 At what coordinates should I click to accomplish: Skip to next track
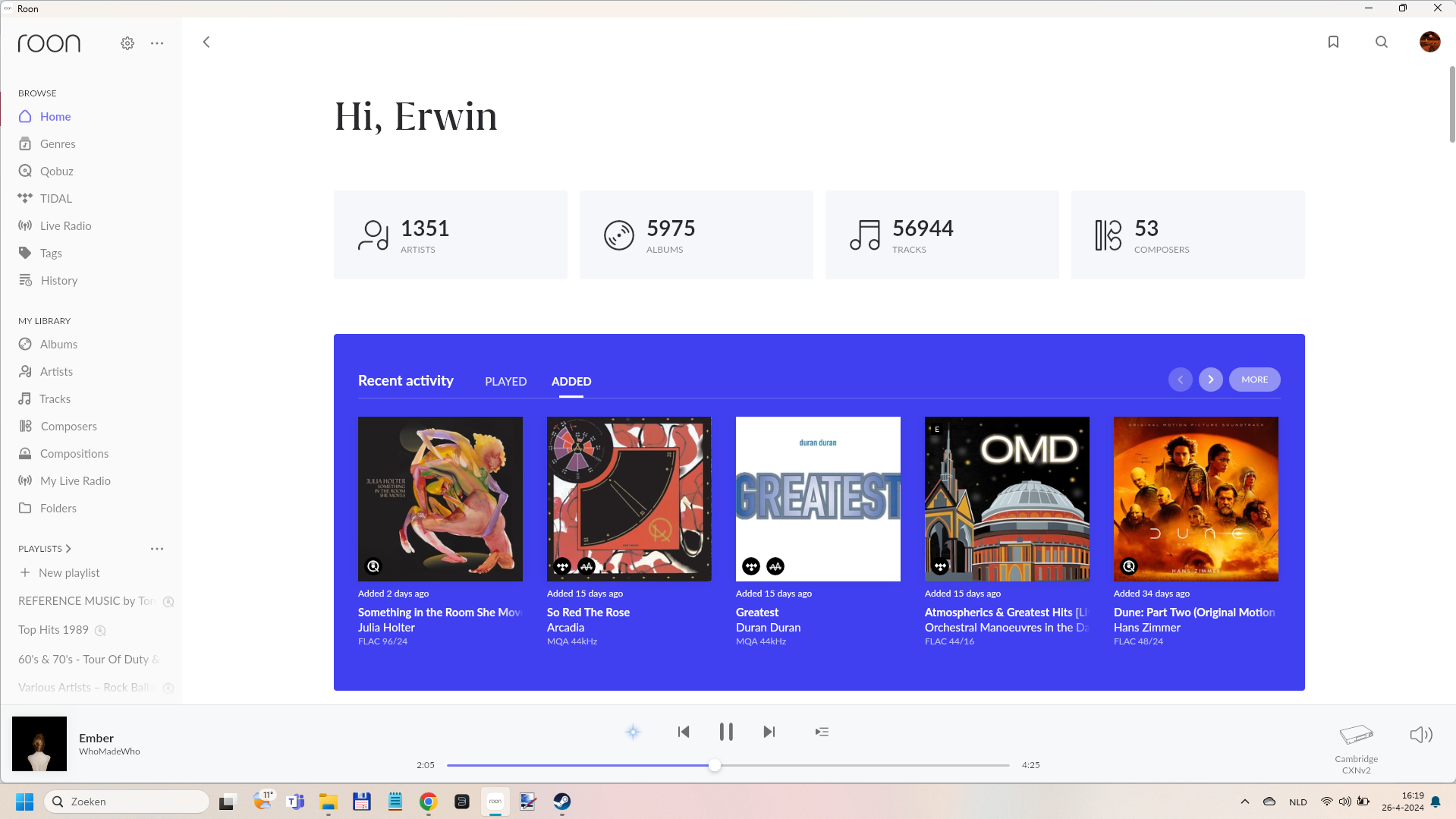click(769, 732)
